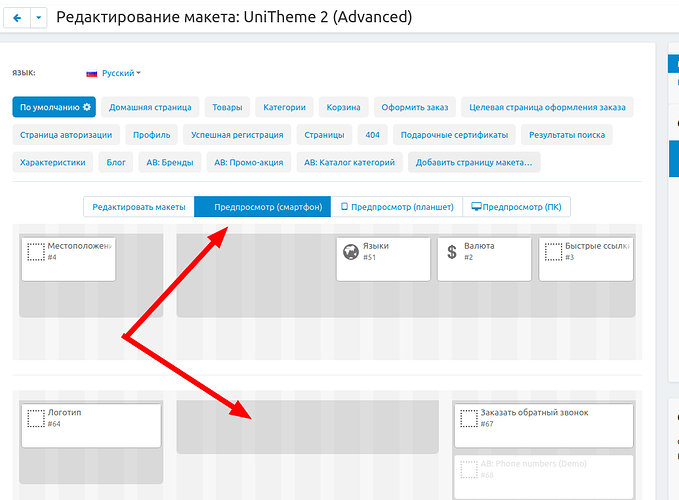Select the Характеристики layout page
Image resolution: width=679 pixels, height=500 pixels.
click(53, 162)
